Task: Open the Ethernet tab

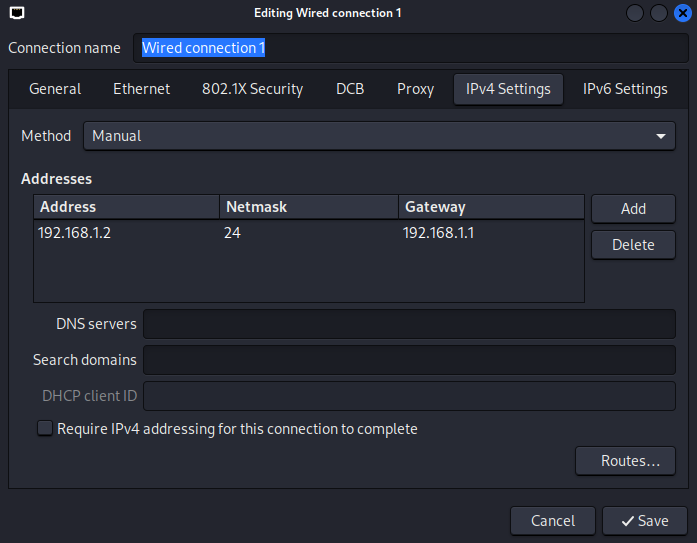Action: tap(141, 89)
